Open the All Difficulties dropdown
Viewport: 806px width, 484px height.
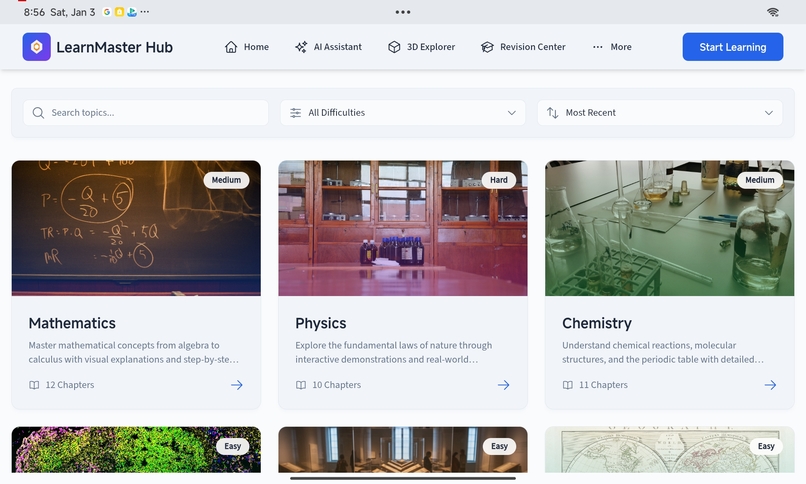(x=402, y=113)
